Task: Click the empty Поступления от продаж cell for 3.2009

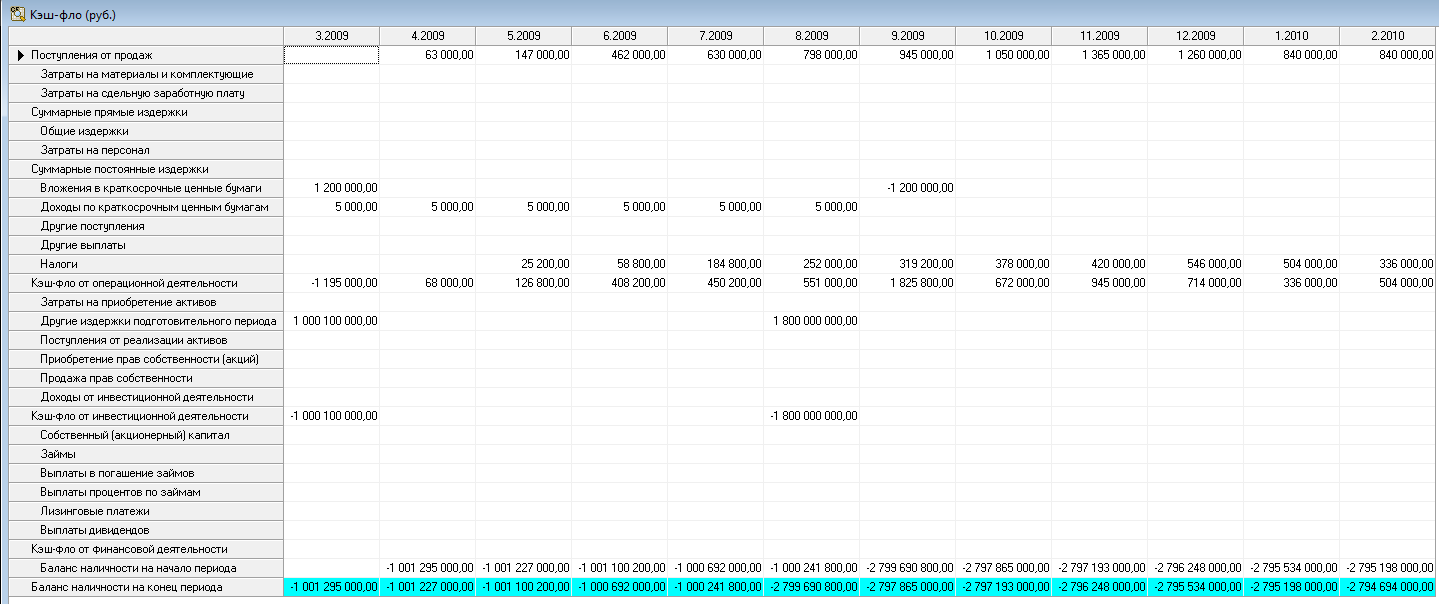Action: 331,55
